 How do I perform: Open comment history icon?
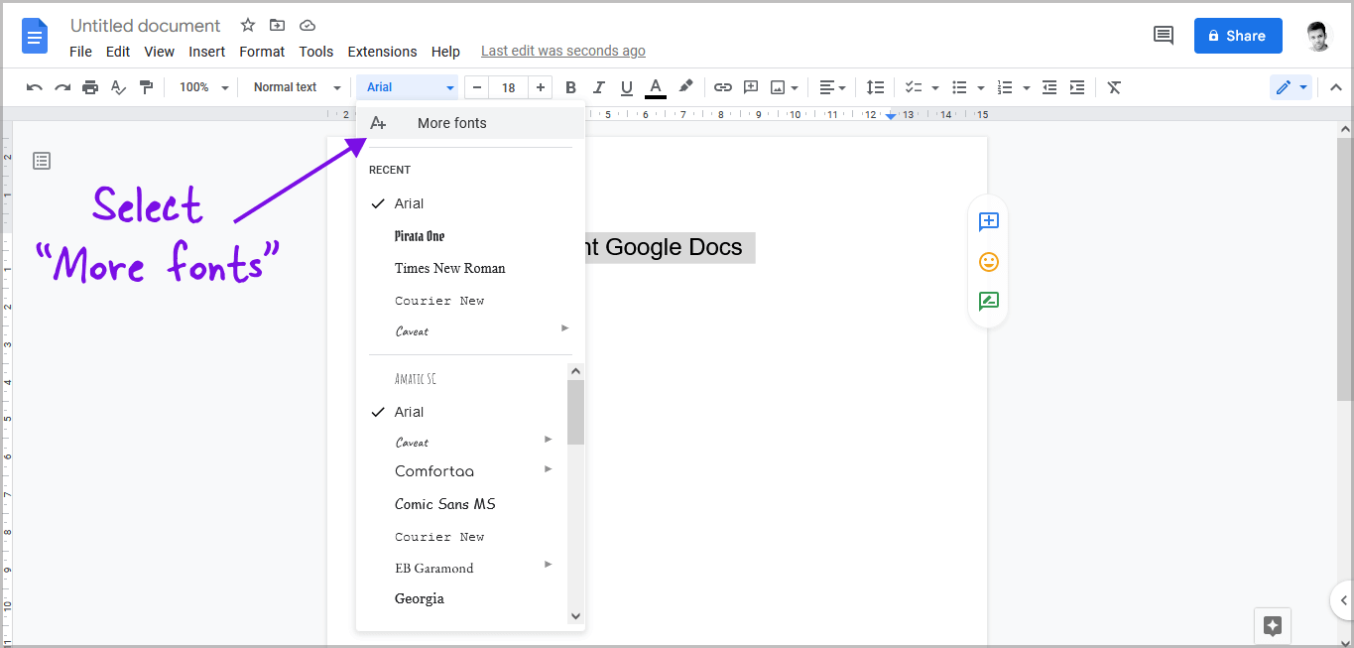(1163, 36)
